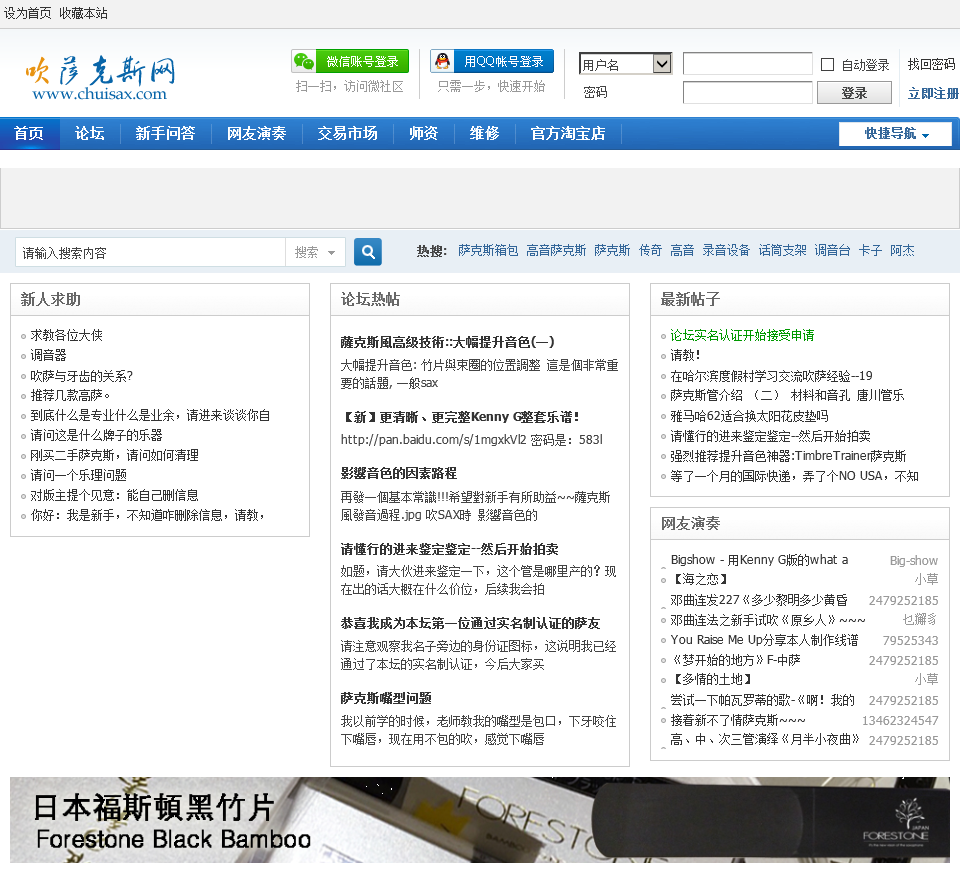Click the 找回密码 link

point(931,65)
